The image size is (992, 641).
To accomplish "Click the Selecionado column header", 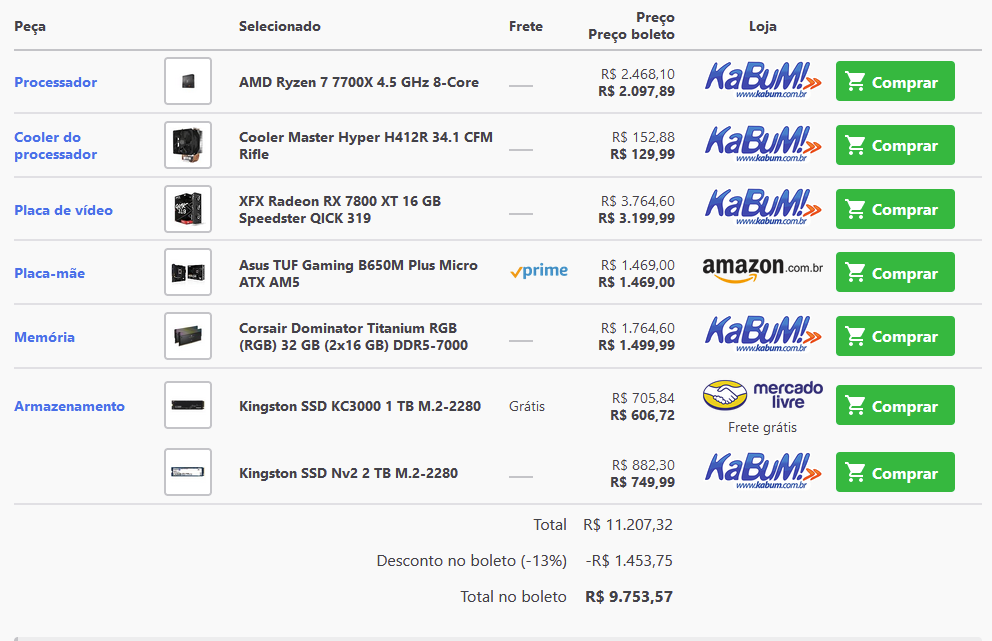I will (x=280, y=27).
